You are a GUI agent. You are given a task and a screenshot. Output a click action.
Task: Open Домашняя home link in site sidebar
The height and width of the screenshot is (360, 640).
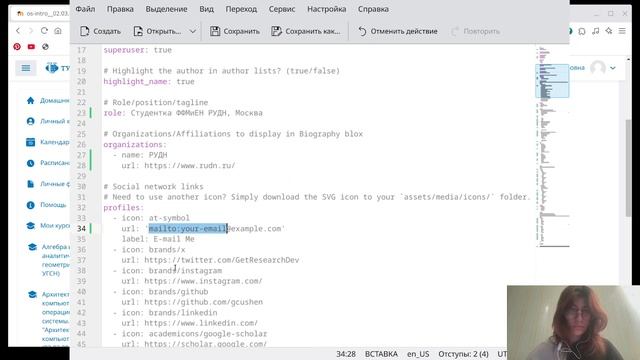pyautogui.click(x=48, y=100)
